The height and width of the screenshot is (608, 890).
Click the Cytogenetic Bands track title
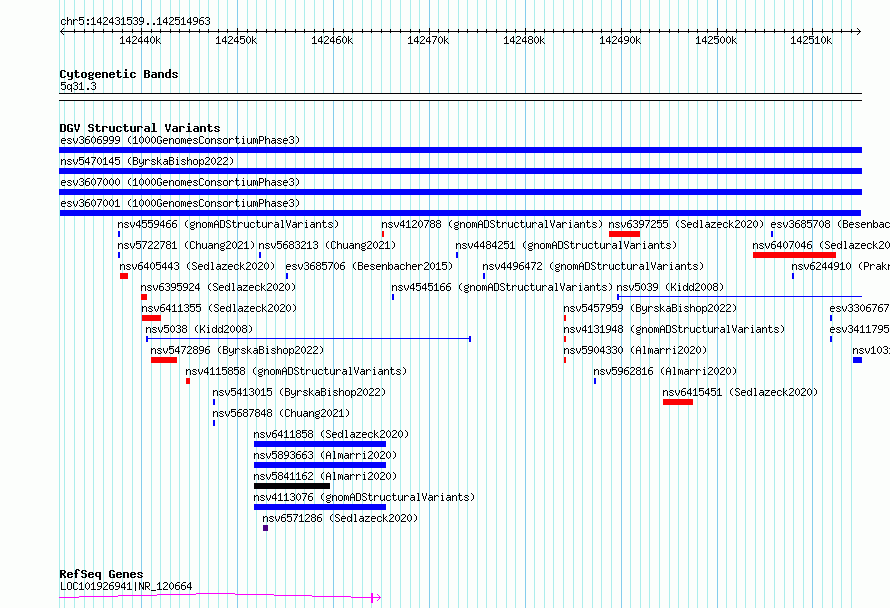[119, 74]
